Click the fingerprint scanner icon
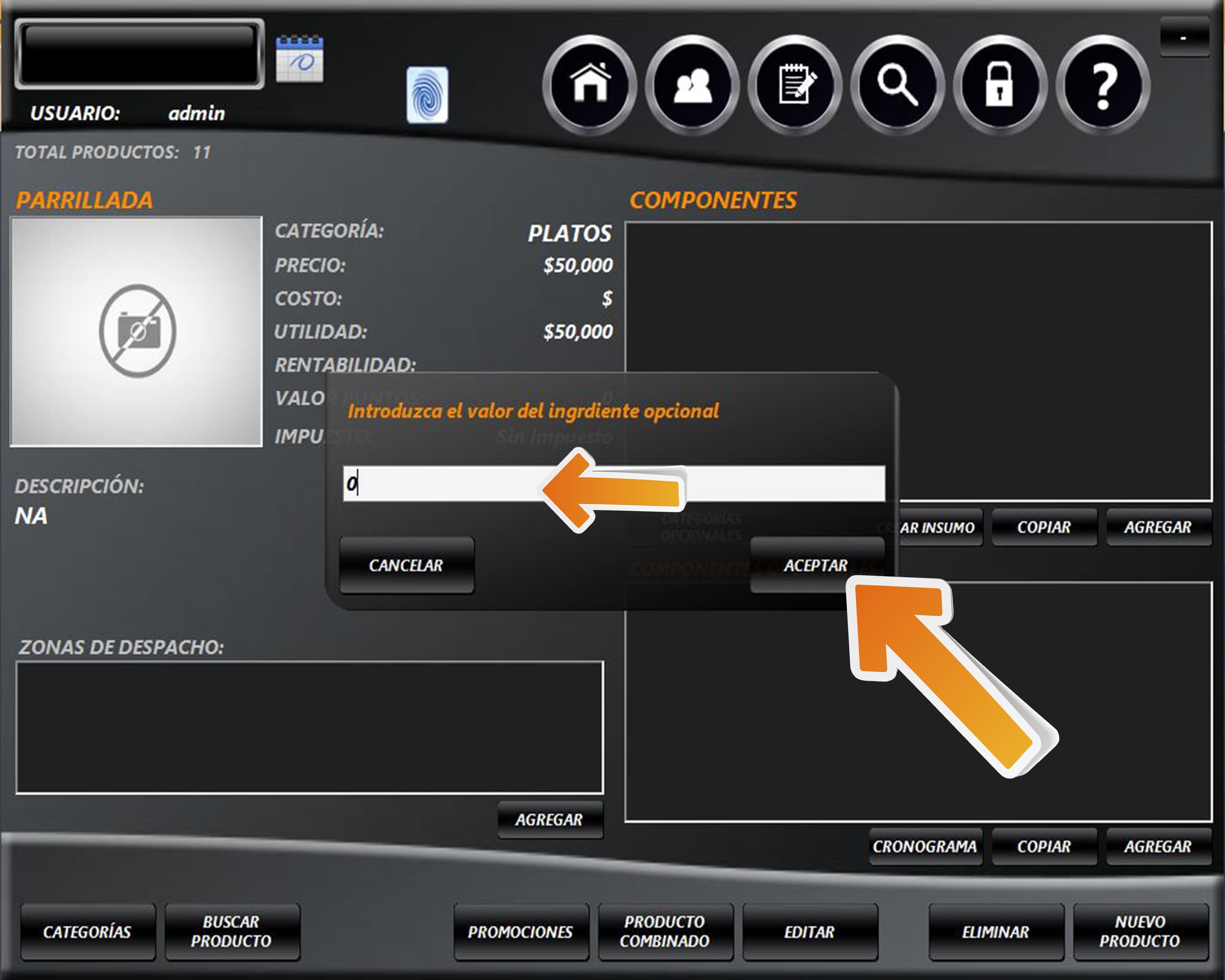Image resolution: width=1225 pixels, height=980 pixels. (427, 95)
